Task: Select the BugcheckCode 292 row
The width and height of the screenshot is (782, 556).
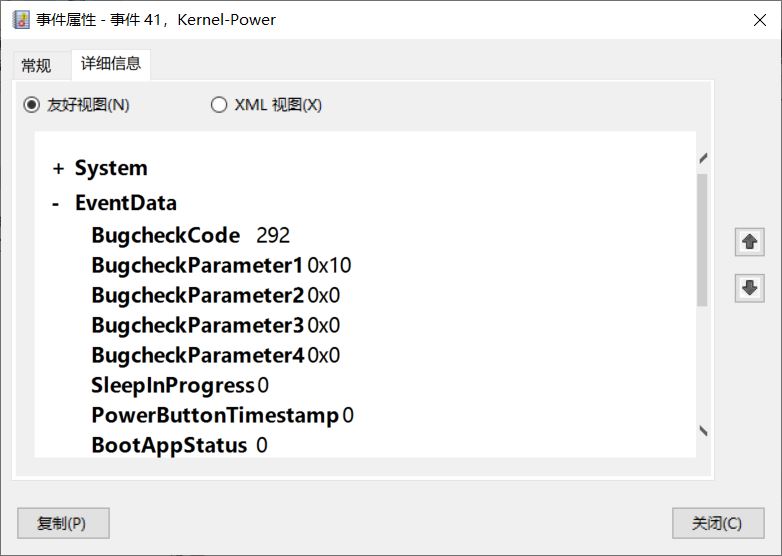Action: [x=191, y=235]
